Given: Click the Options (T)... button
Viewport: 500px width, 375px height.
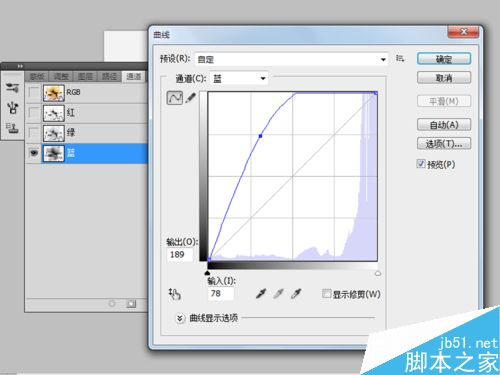Looking at the screenshot, I should point(444,144).
